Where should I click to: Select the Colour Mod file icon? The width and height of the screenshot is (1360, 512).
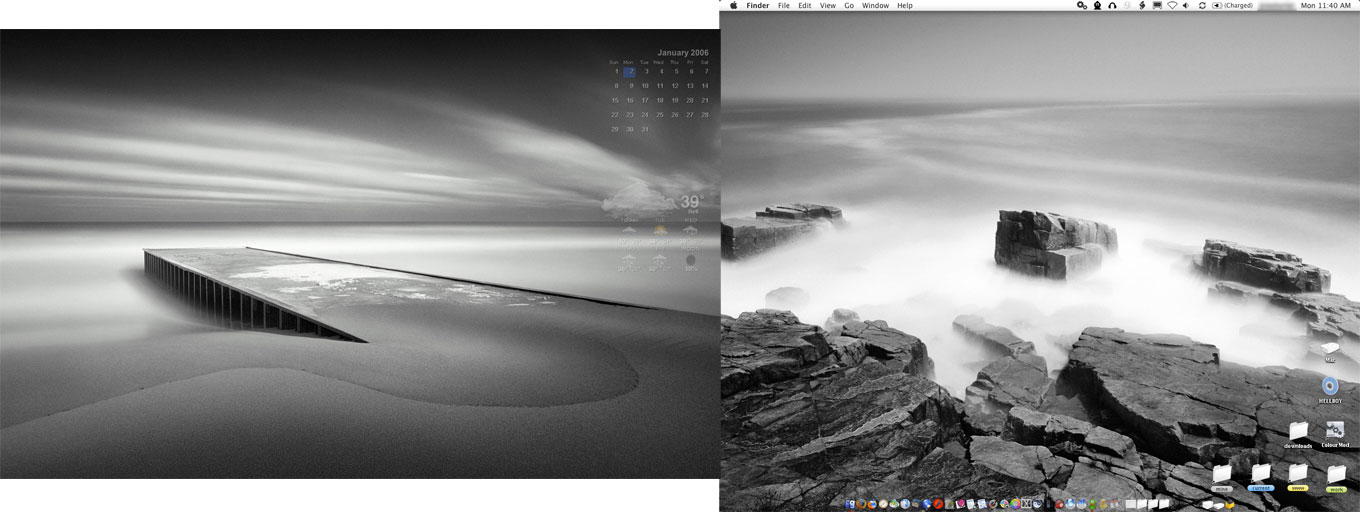[1335, 430]
